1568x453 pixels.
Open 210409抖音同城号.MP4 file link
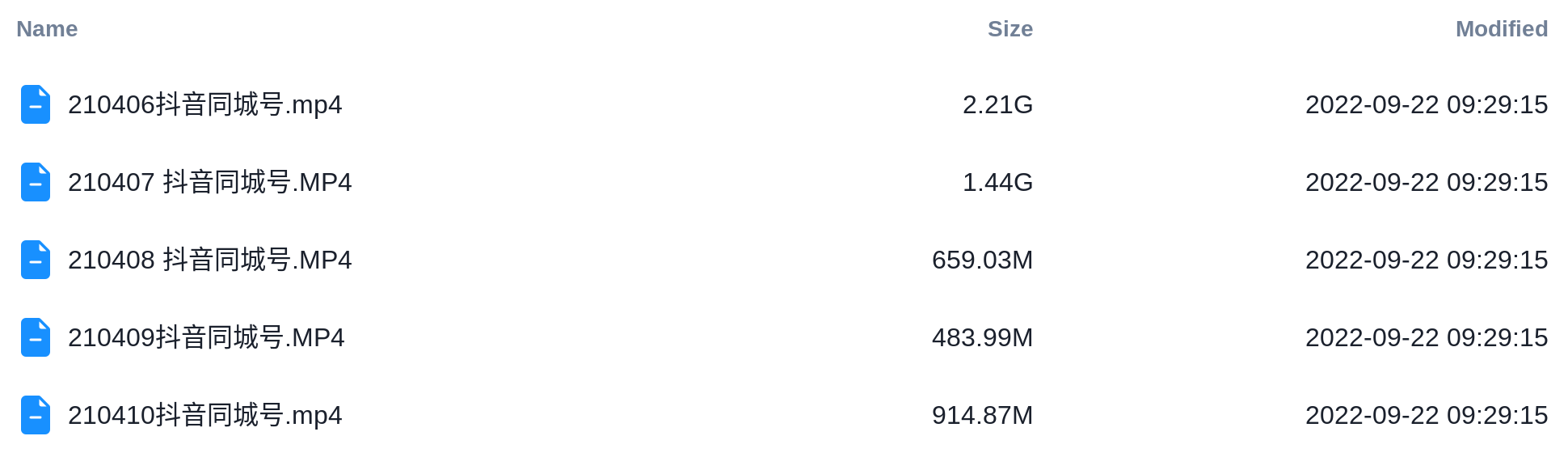pyautogui.click(x=206, y=337)
